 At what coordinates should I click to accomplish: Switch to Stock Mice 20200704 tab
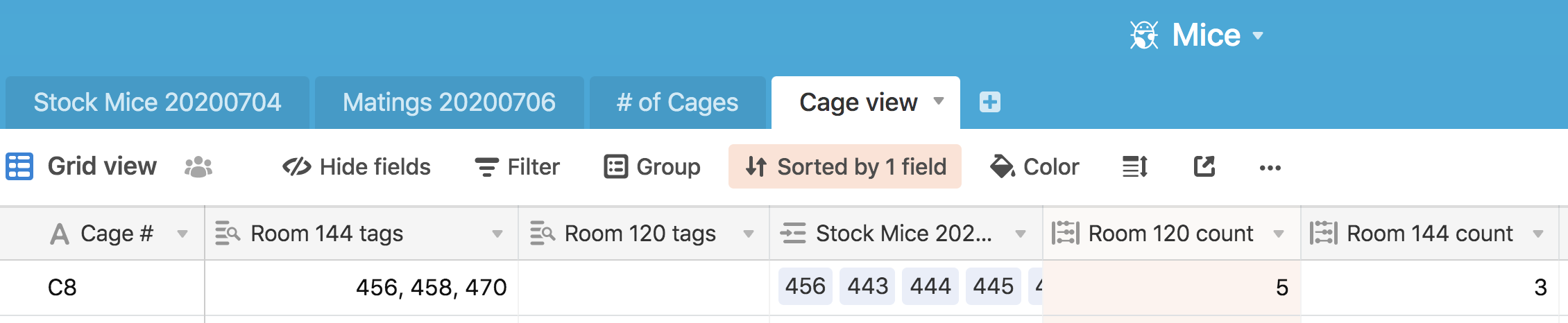pos(157,103)
